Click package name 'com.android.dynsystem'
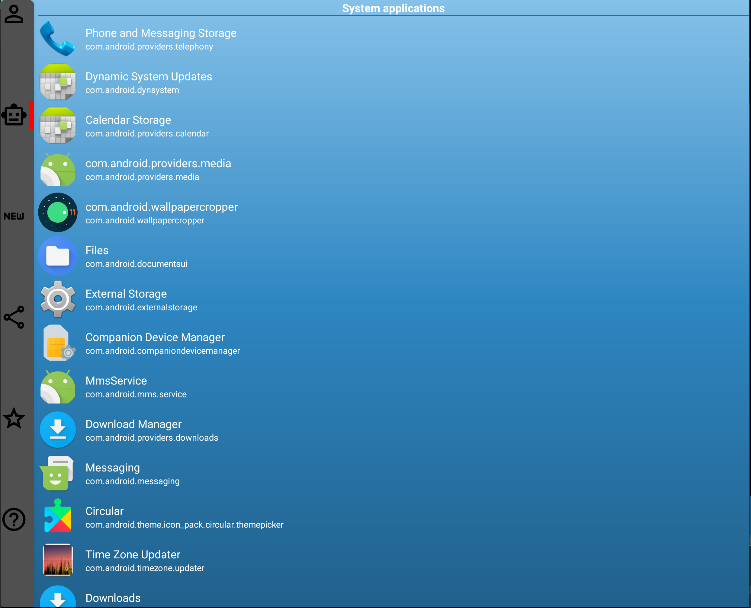Screen dimensions: 751x608 (132, 90)
